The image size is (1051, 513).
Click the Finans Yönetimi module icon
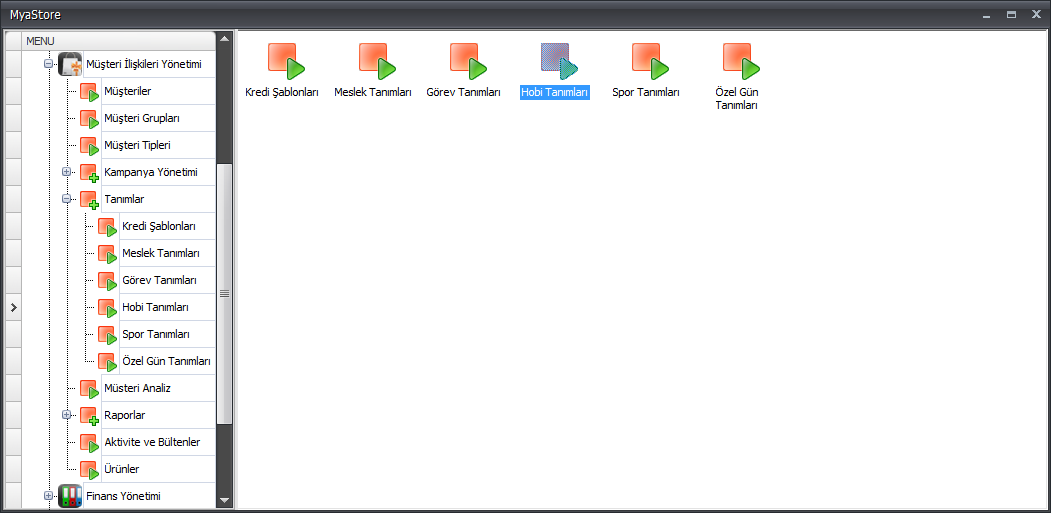[x=69, y=496]
